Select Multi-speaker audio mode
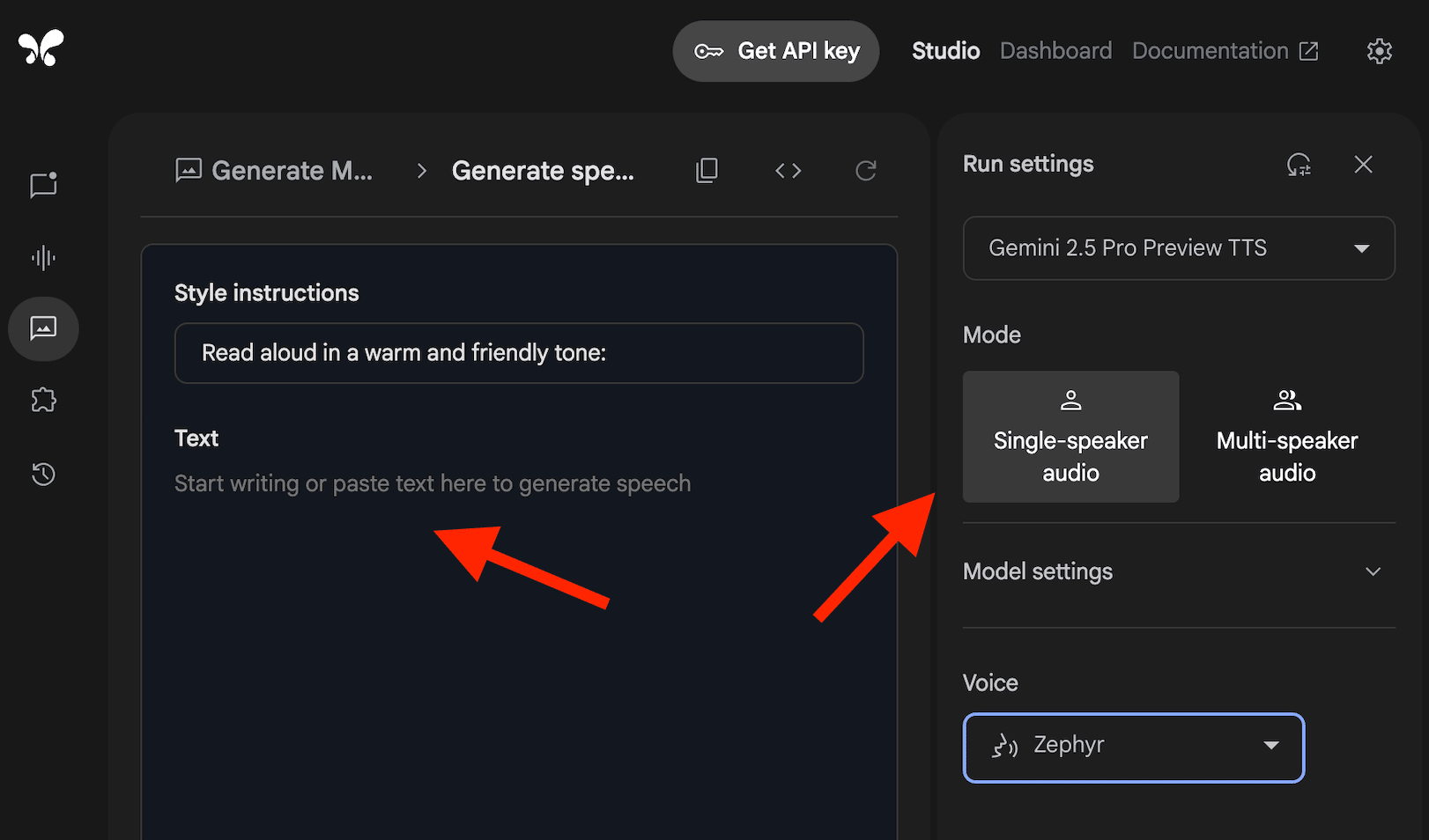The width and height of the screenshot is (1429, 840). pyautogui.click(x=1287, y=437)
